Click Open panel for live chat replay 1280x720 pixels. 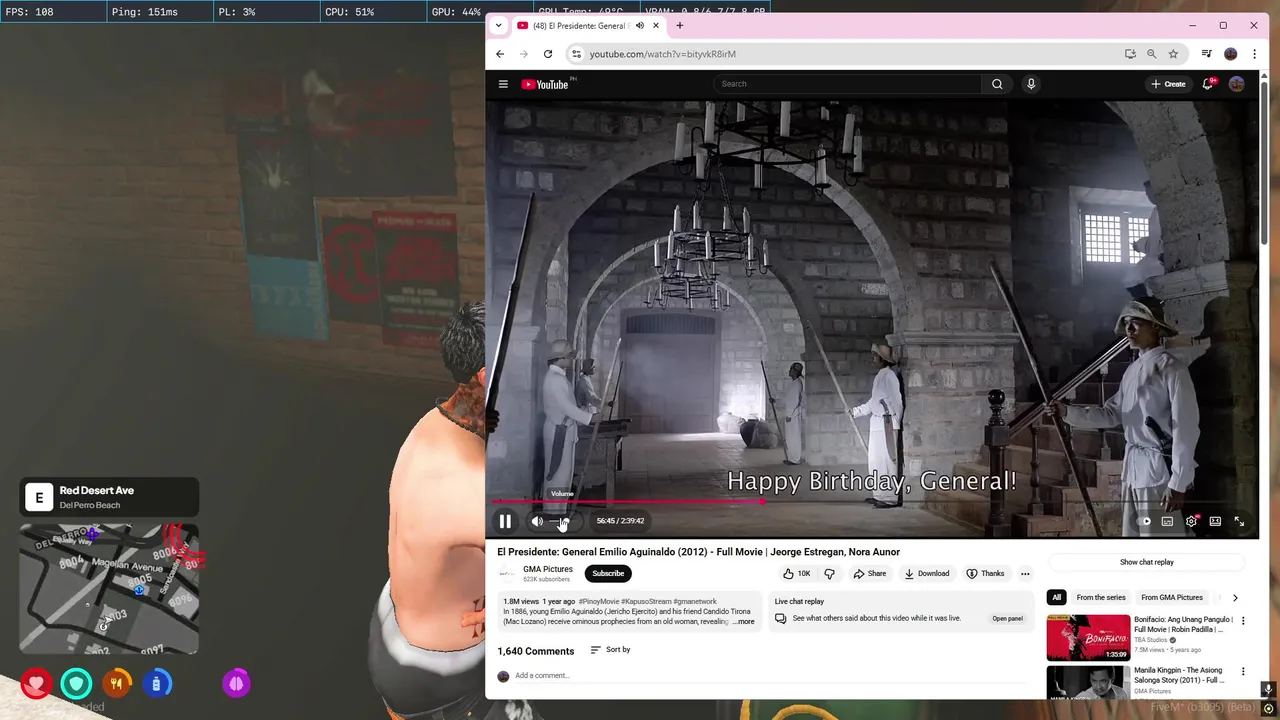1007,618
